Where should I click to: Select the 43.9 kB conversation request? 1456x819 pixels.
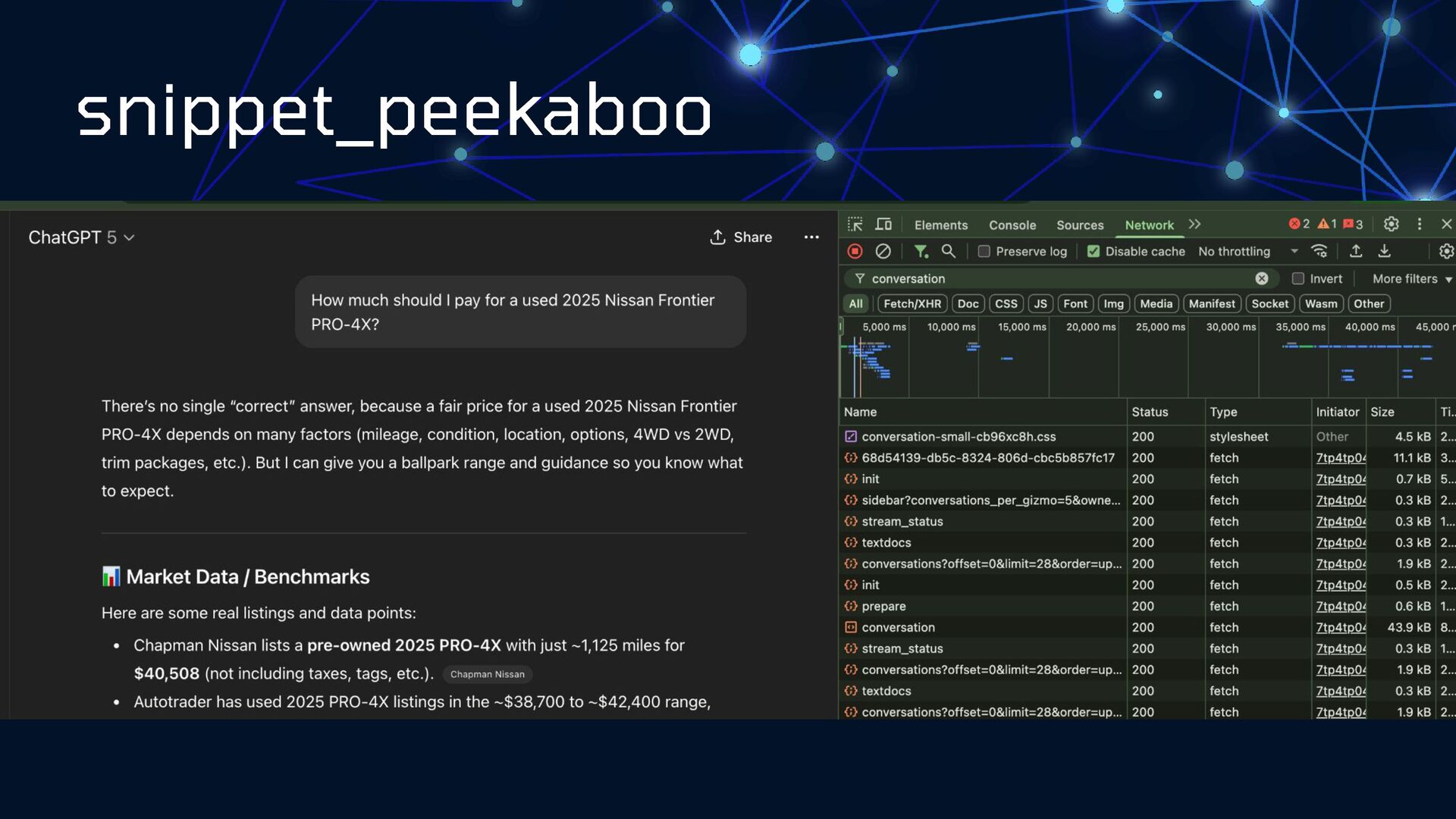click(x=1147, y=627)
